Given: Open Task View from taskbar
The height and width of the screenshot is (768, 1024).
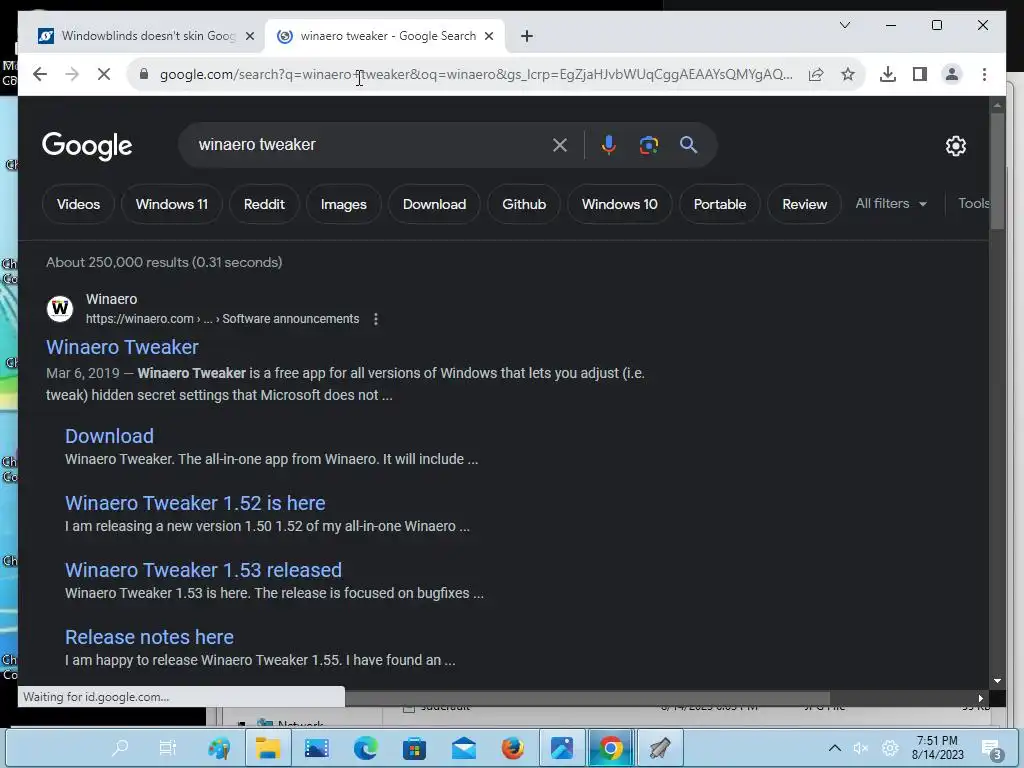Looking at the screenshot, I should (x=168, y=748).
